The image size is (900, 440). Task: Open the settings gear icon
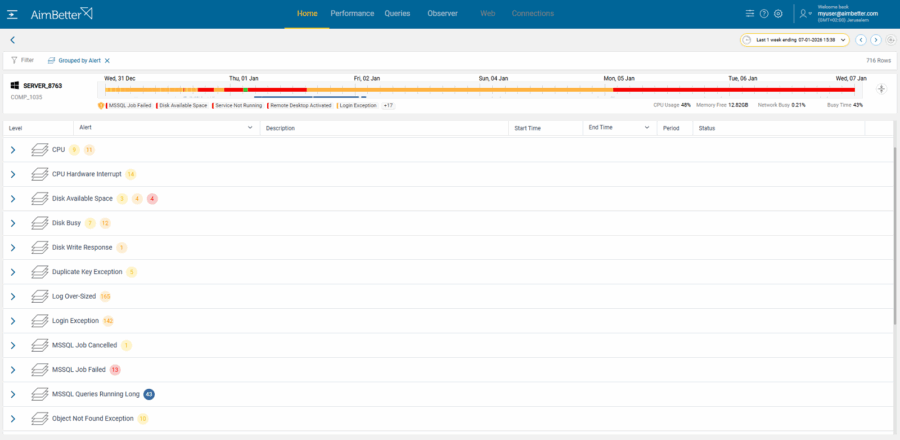tap(778, 14)
